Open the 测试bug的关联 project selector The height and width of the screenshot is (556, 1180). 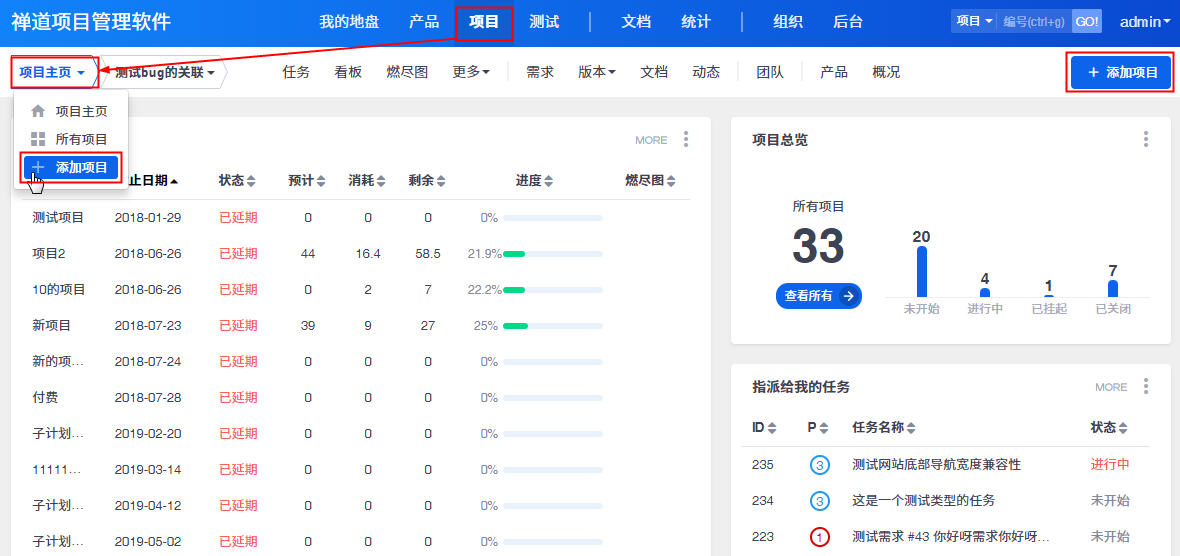(x=164, y=73)
